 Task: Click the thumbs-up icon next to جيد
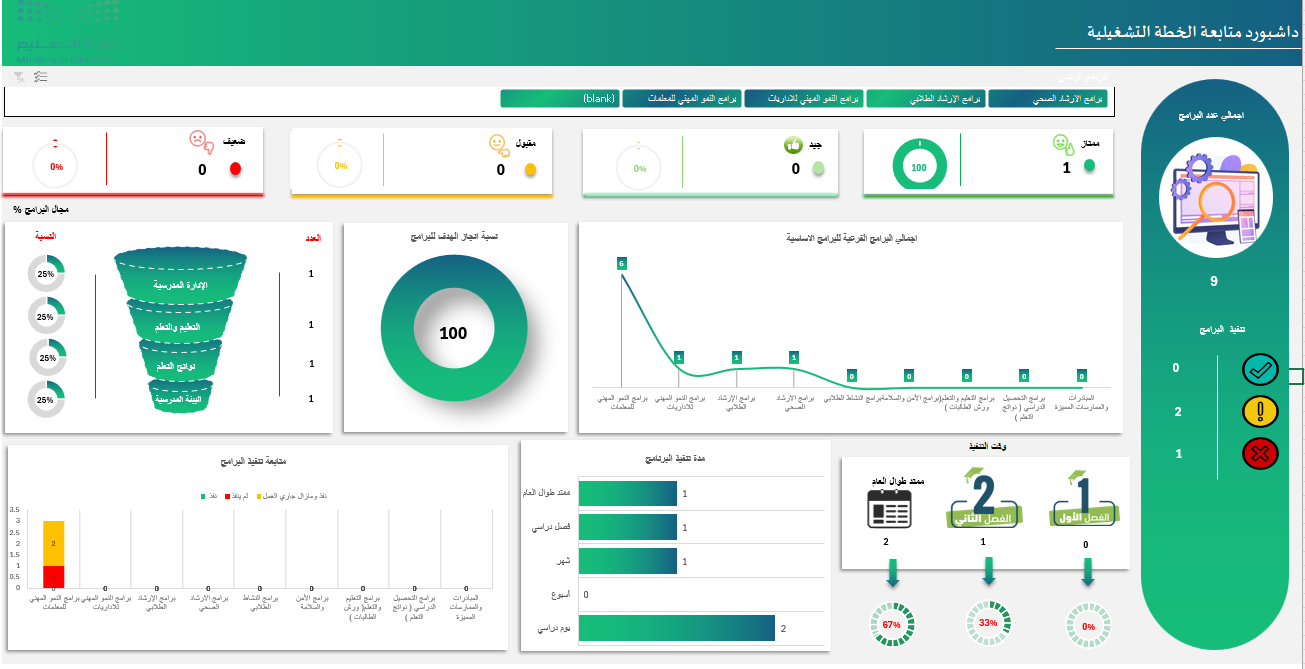pyautogui.click(x=793, y=145)
